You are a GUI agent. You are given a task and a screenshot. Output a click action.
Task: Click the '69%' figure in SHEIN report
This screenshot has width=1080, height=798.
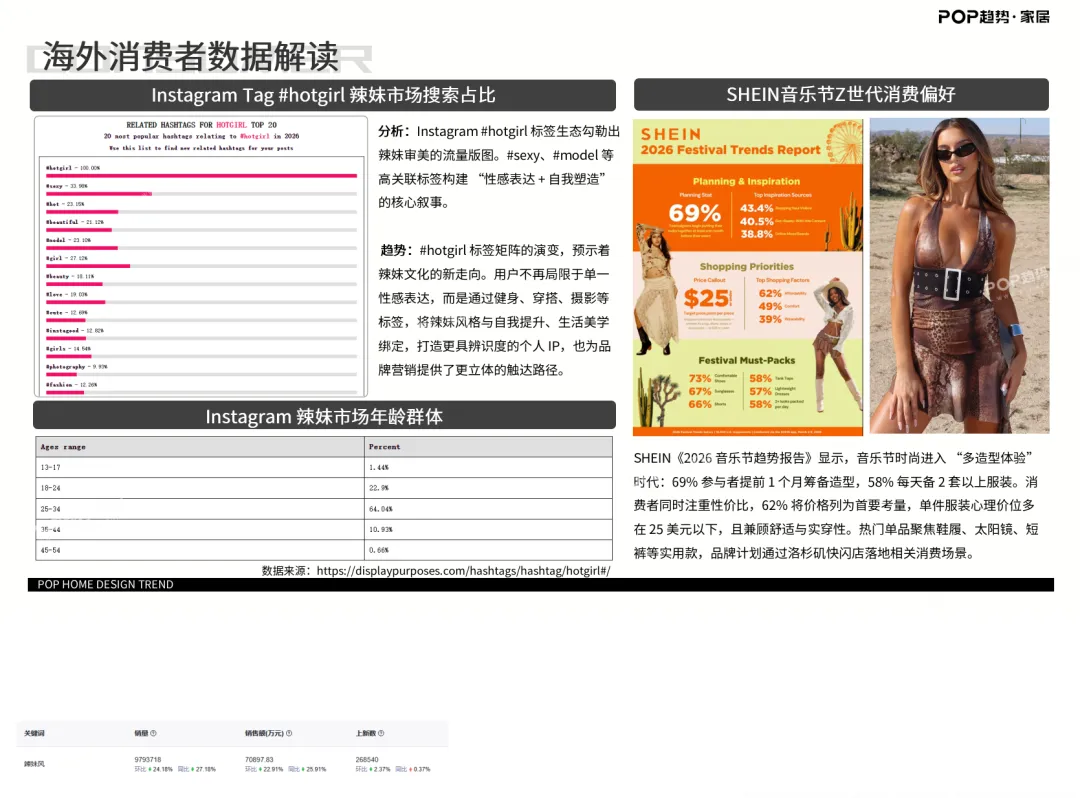694,213
